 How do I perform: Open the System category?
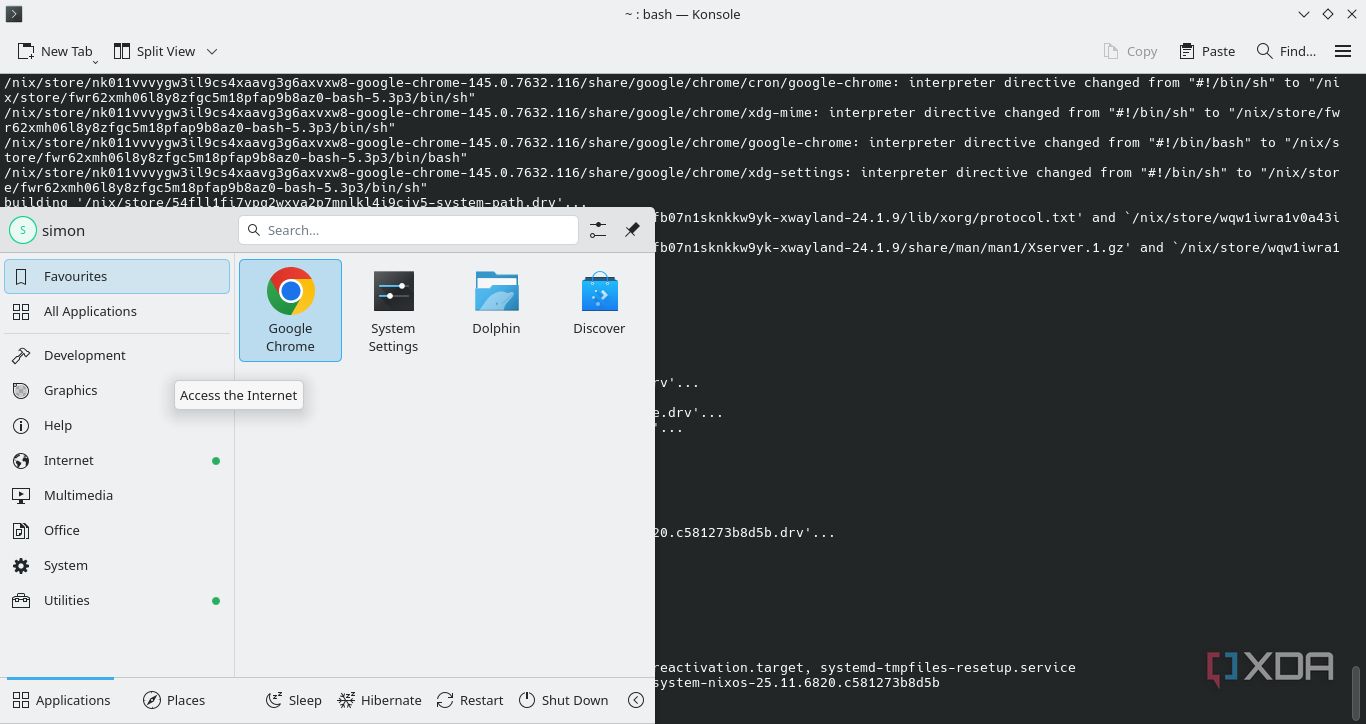coord(117,565)
